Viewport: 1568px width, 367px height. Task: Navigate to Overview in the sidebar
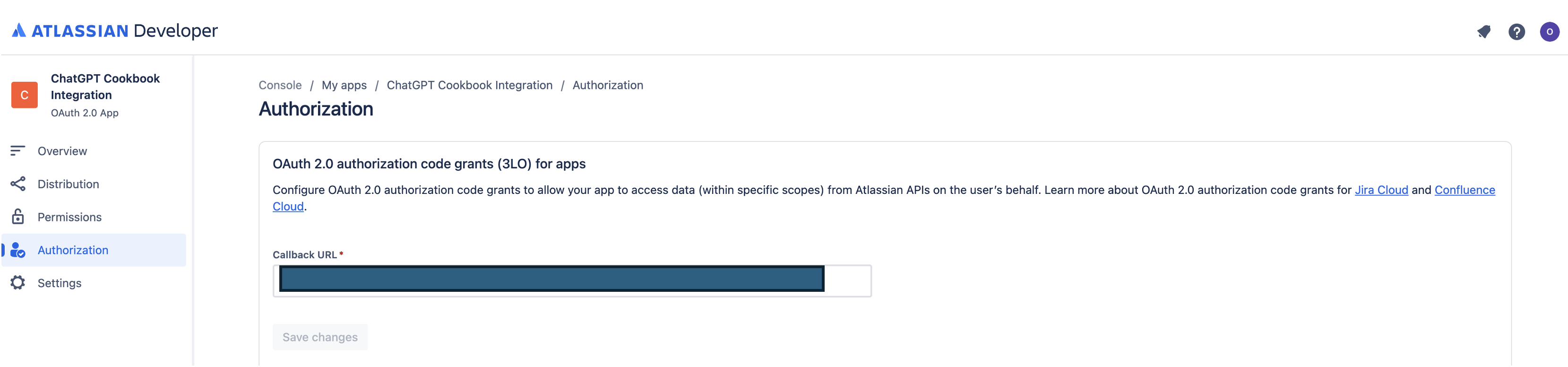click(61, 150)
